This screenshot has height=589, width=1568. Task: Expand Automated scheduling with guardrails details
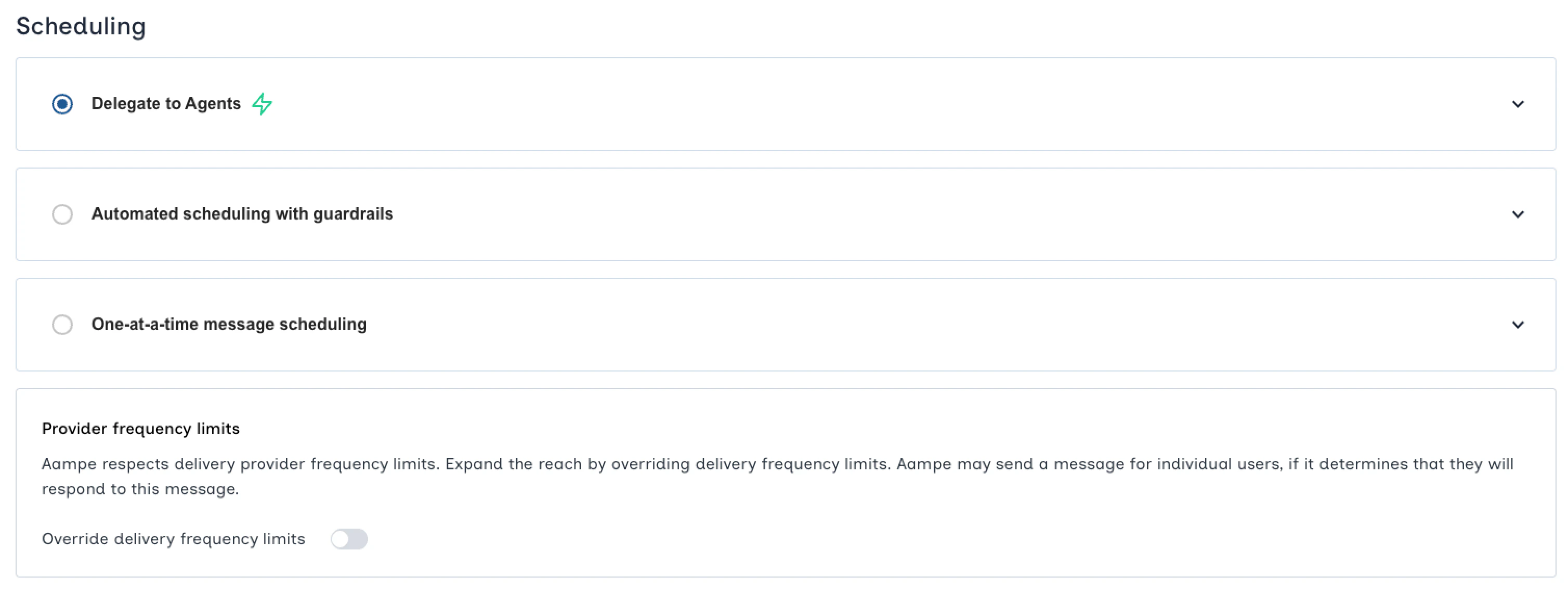[1518, 214]
